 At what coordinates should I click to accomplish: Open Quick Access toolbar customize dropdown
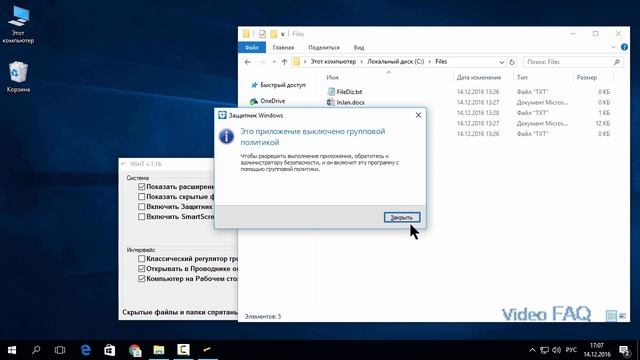282,34
